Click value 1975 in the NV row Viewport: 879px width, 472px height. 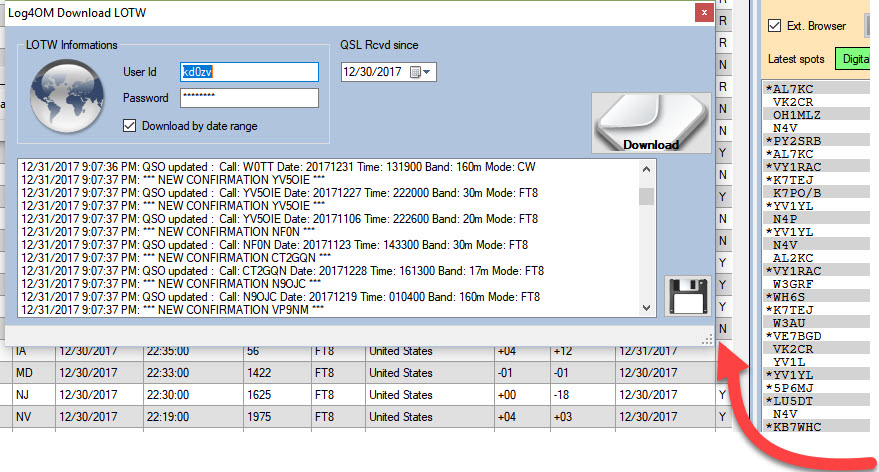[259, 417]
